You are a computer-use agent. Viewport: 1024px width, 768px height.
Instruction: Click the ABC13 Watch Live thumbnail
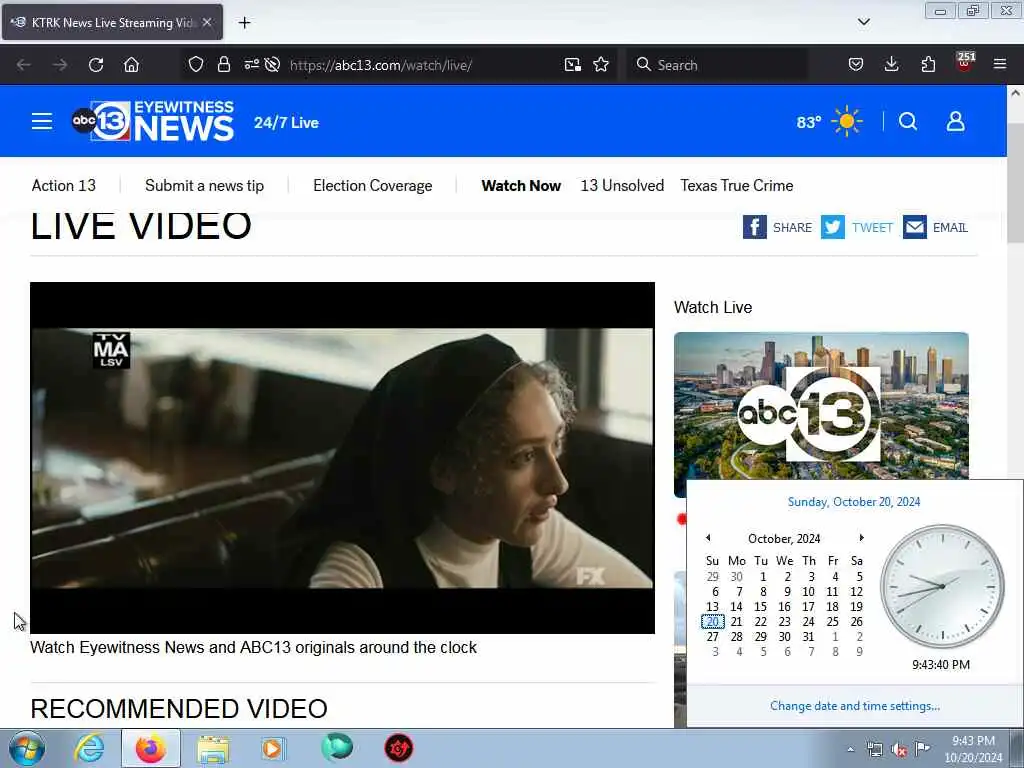(821, 415)
